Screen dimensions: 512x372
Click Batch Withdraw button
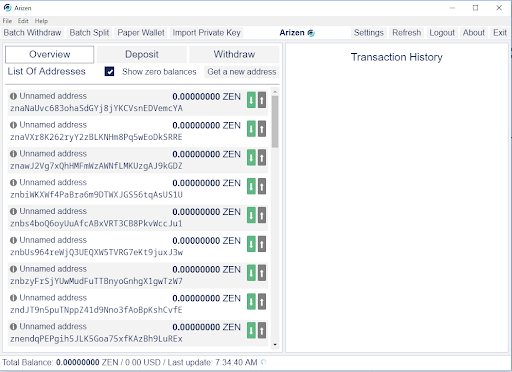click(x=32, y=33)
